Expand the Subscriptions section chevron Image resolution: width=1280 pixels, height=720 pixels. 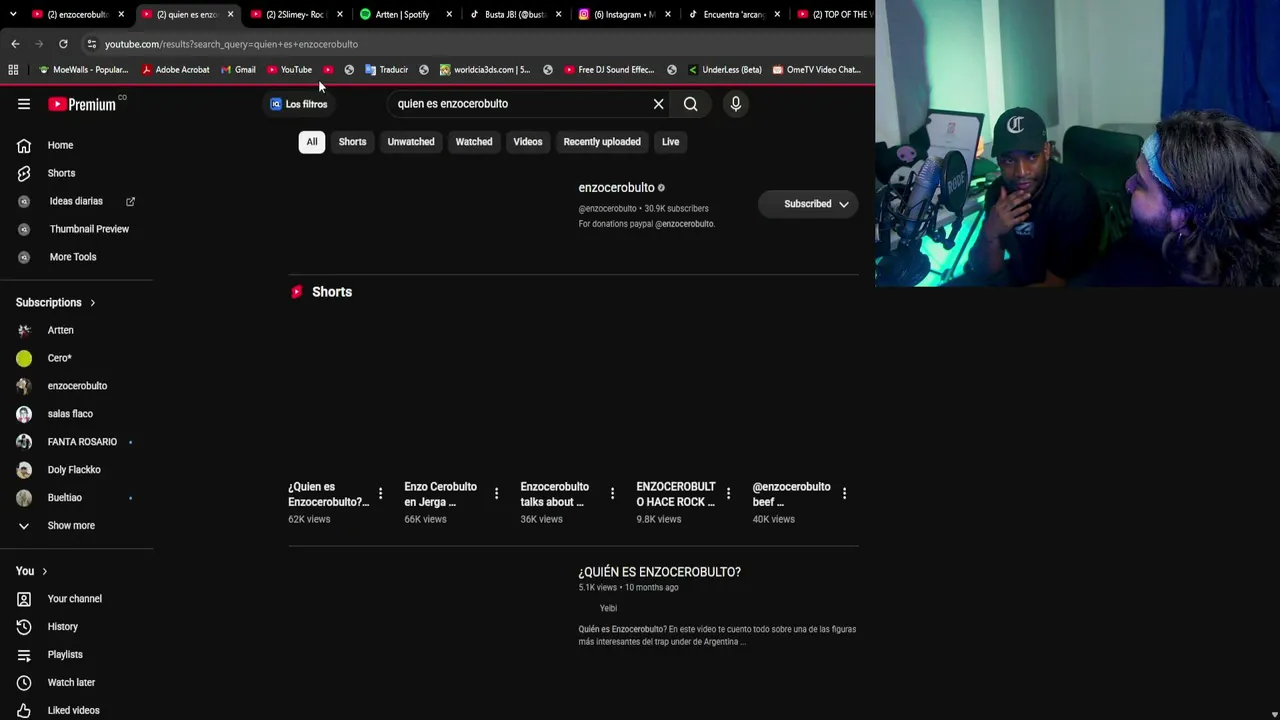tap(93, 303)
